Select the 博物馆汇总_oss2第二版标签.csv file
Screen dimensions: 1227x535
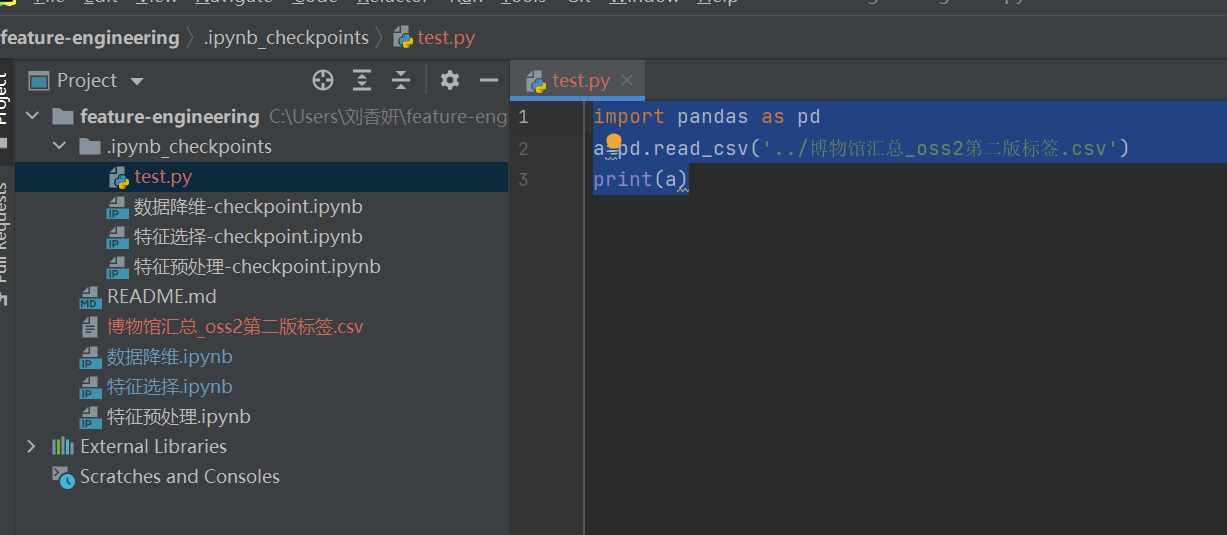pyautogui.click(x=234, y=326)
